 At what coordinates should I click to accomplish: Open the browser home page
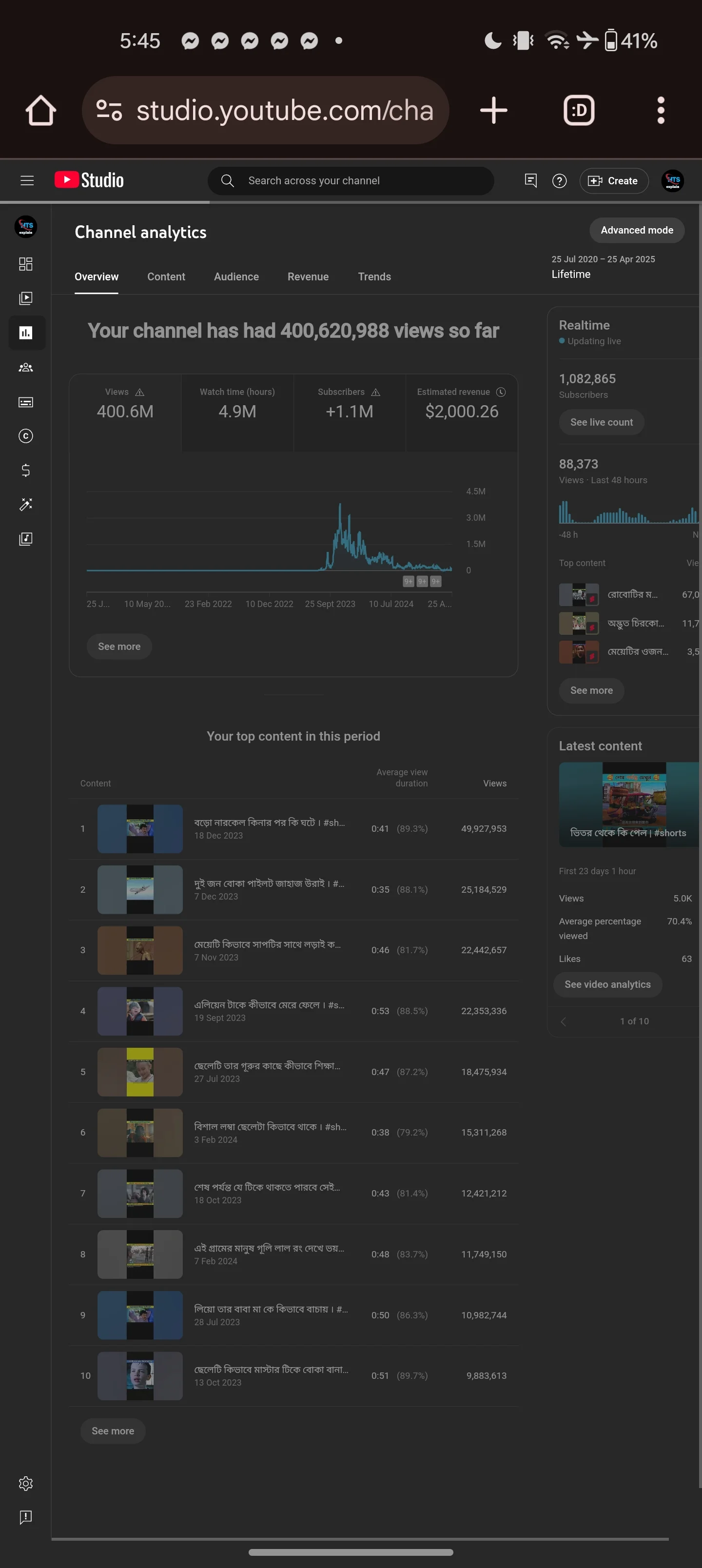41,110
